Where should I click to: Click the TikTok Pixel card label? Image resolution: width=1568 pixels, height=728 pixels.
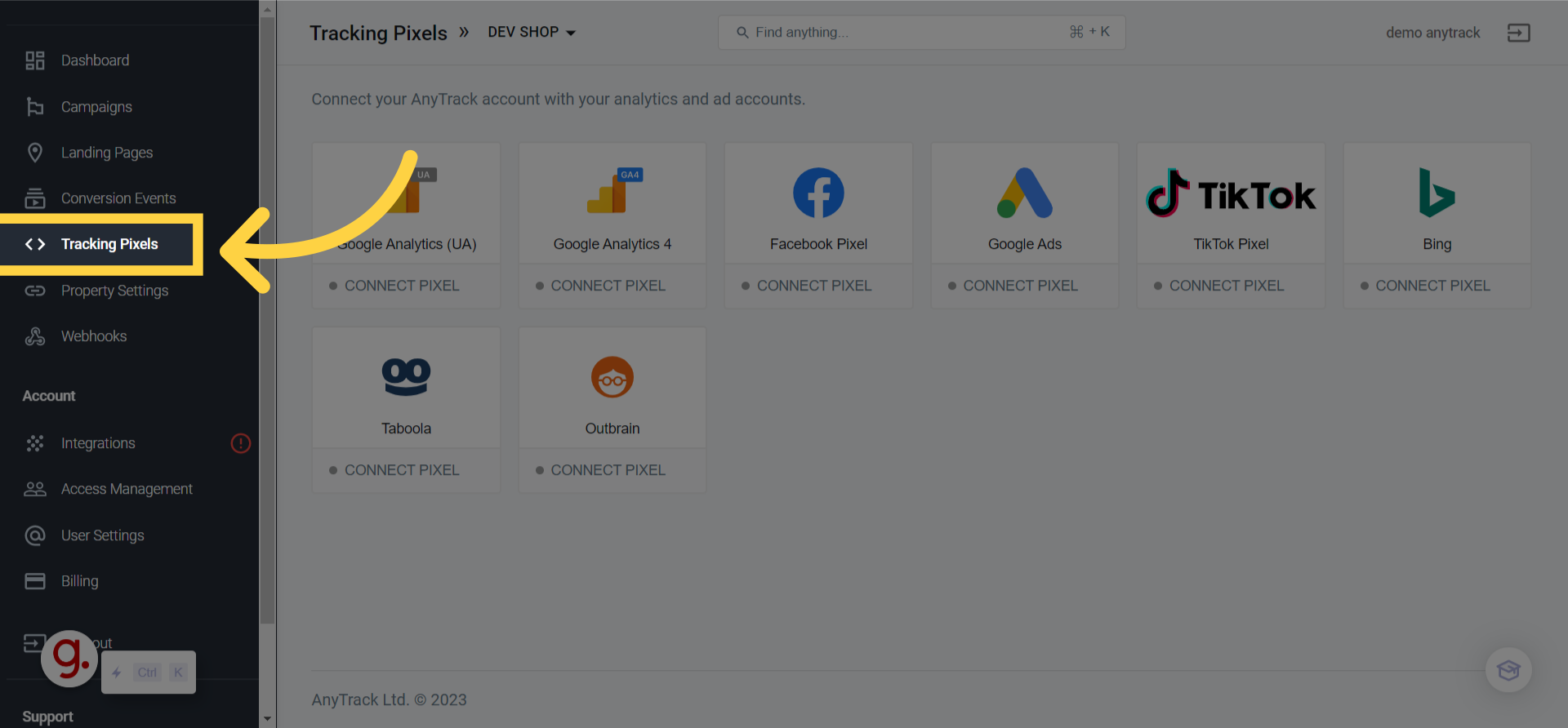click(1231, 244)
